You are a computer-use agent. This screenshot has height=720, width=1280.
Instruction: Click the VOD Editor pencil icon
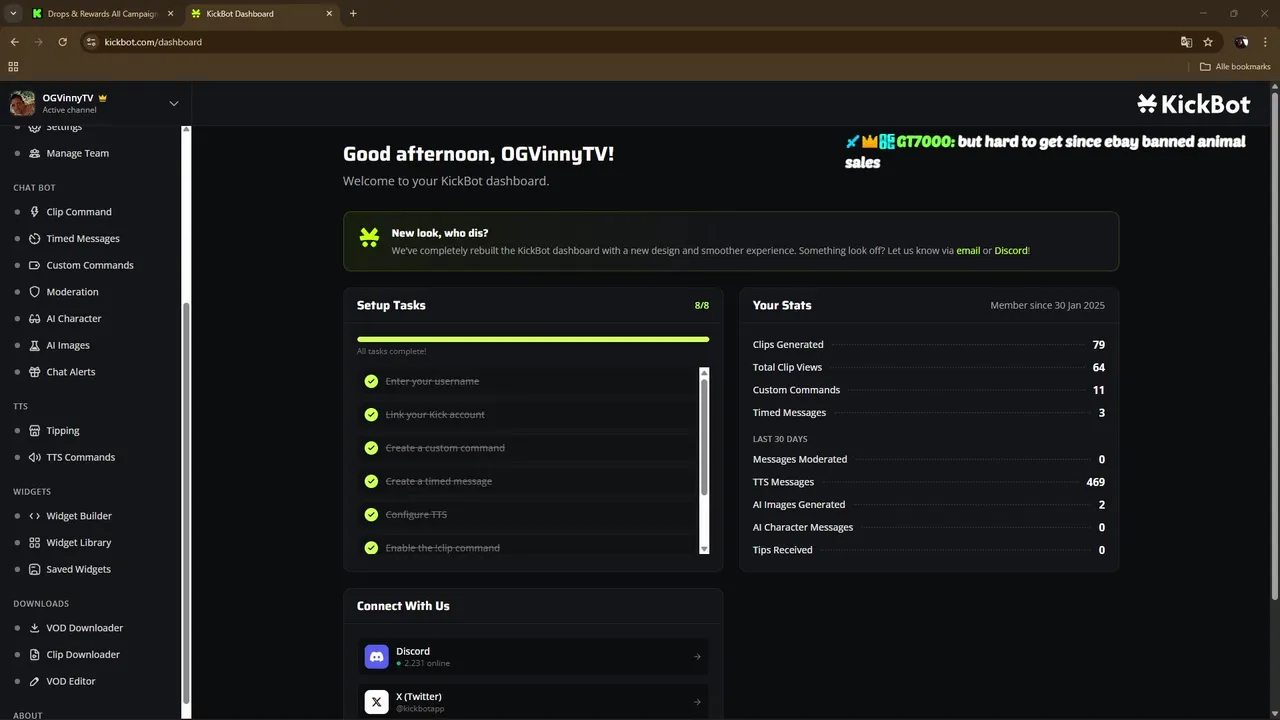pos(35,681)
